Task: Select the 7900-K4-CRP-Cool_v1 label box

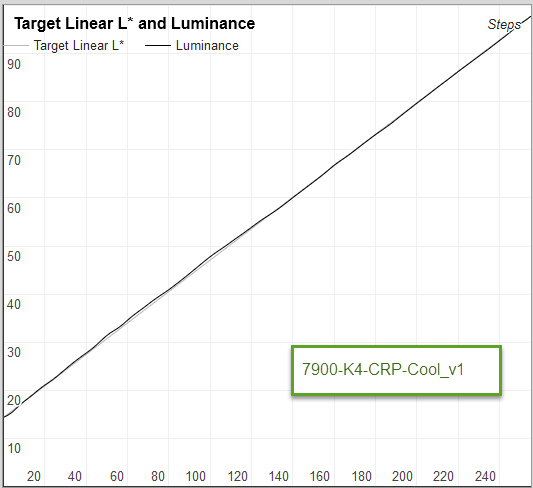Action: click(x=396, y=370)
